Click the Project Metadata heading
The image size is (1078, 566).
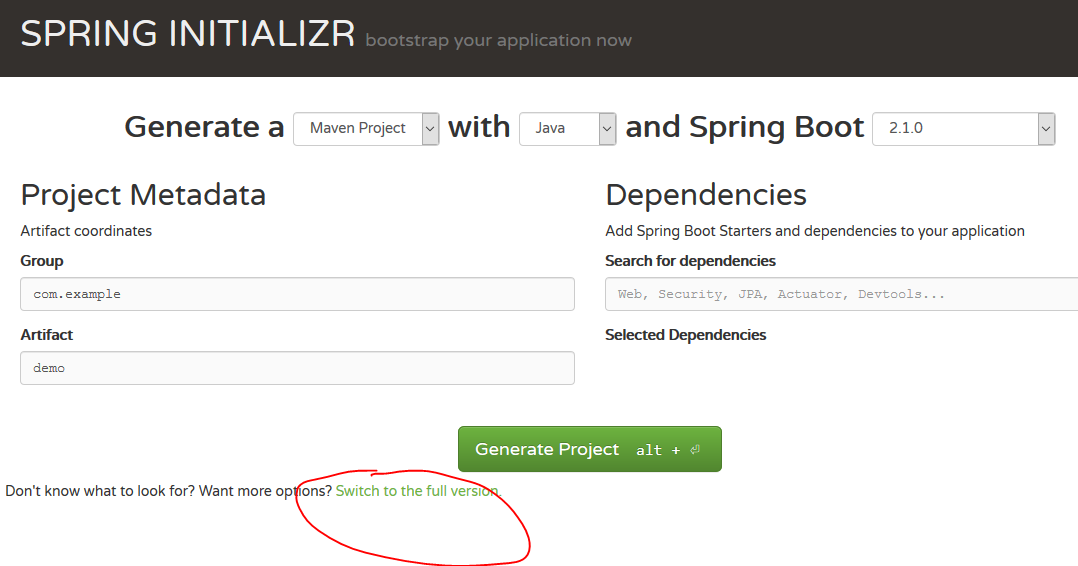coord(143,195)
